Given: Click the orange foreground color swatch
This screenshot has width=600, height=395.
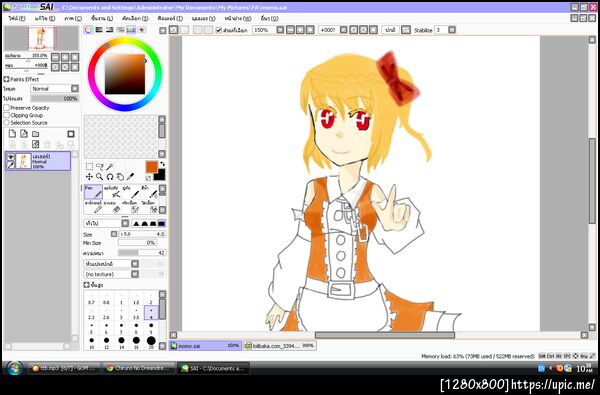Looking at the screenshot, I should (x=152, y=167).
